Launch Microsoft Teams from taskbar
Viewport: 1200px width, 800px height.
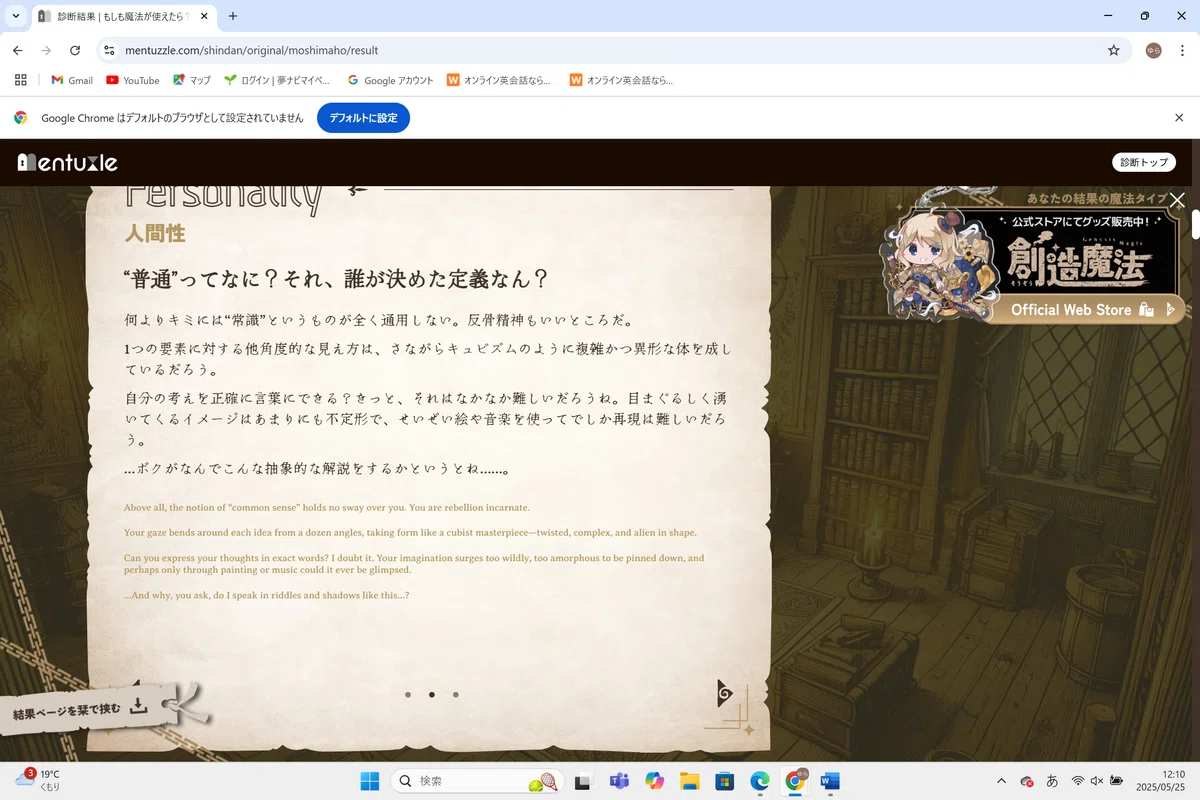click(x=619, y=781)
